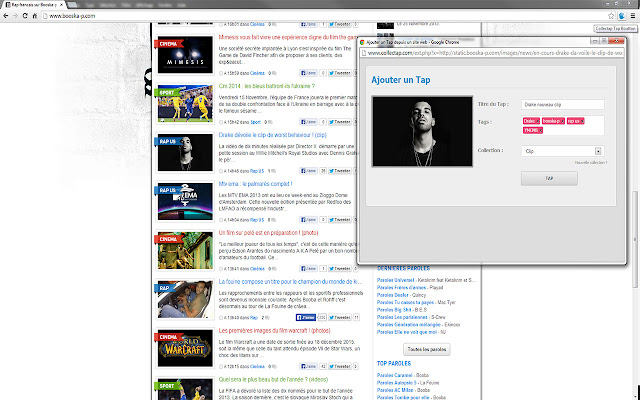Click the World of Warcraft thumbnail
The image size is (640, 400).
click(x=185, y=348)
